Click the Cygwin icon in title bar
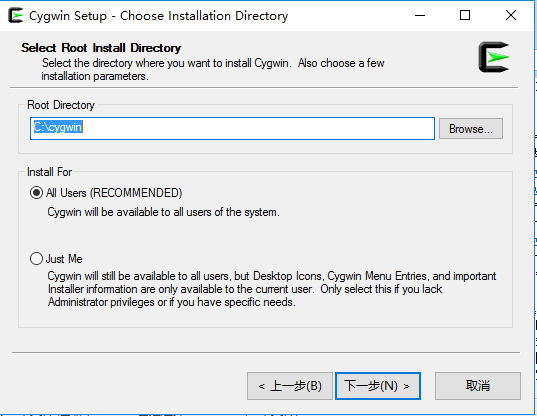The height and width of the screenshot is (416, 537). (x=15, y=15)
